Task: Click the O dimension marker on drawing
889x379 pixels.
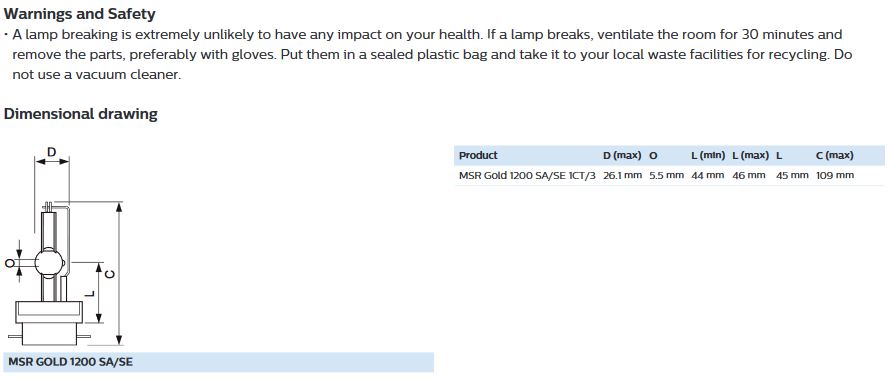Action: tap(8, 263)
